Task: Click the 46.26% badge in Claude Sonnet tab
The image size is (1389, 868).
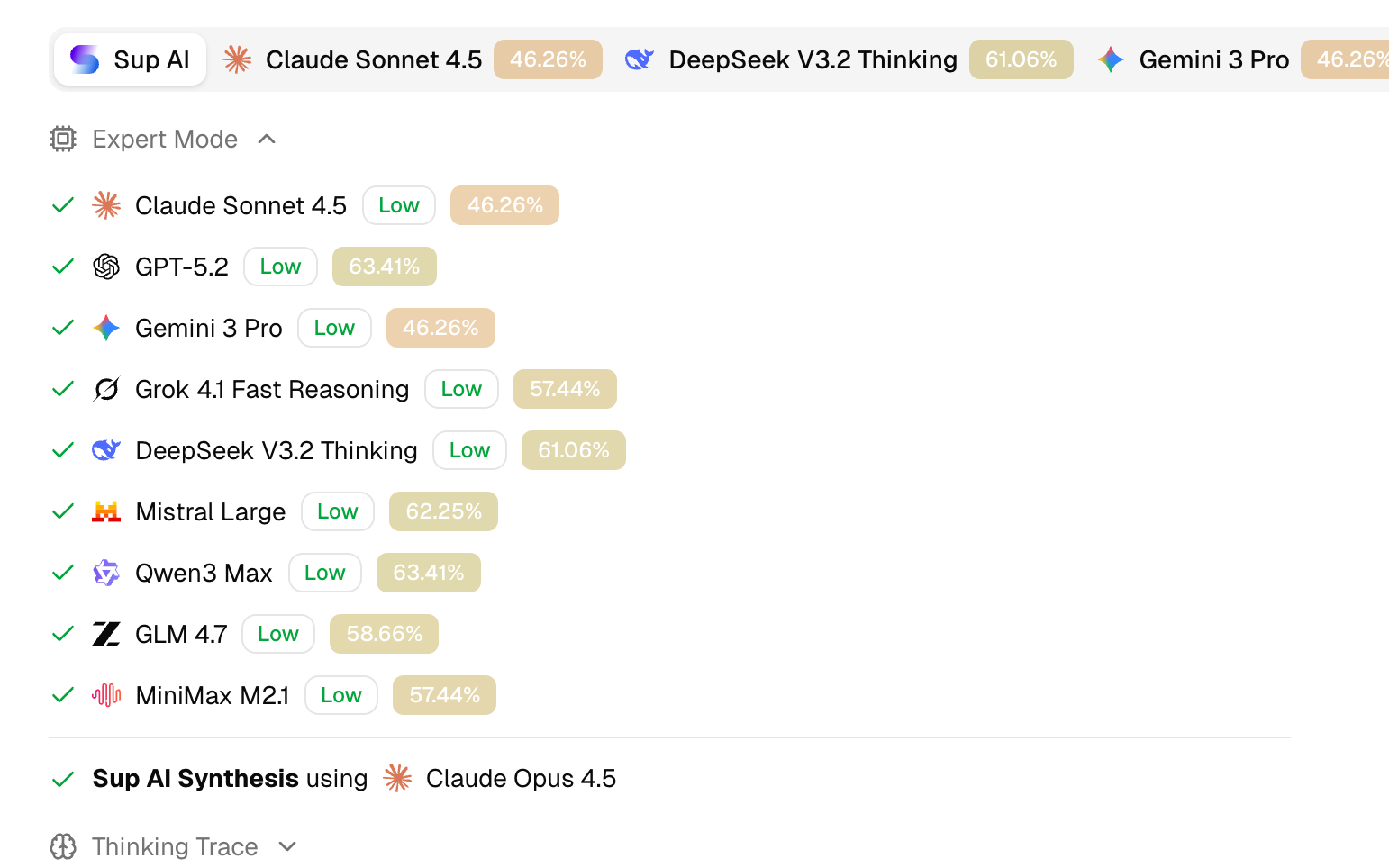Action: click(x=548, y=59)
